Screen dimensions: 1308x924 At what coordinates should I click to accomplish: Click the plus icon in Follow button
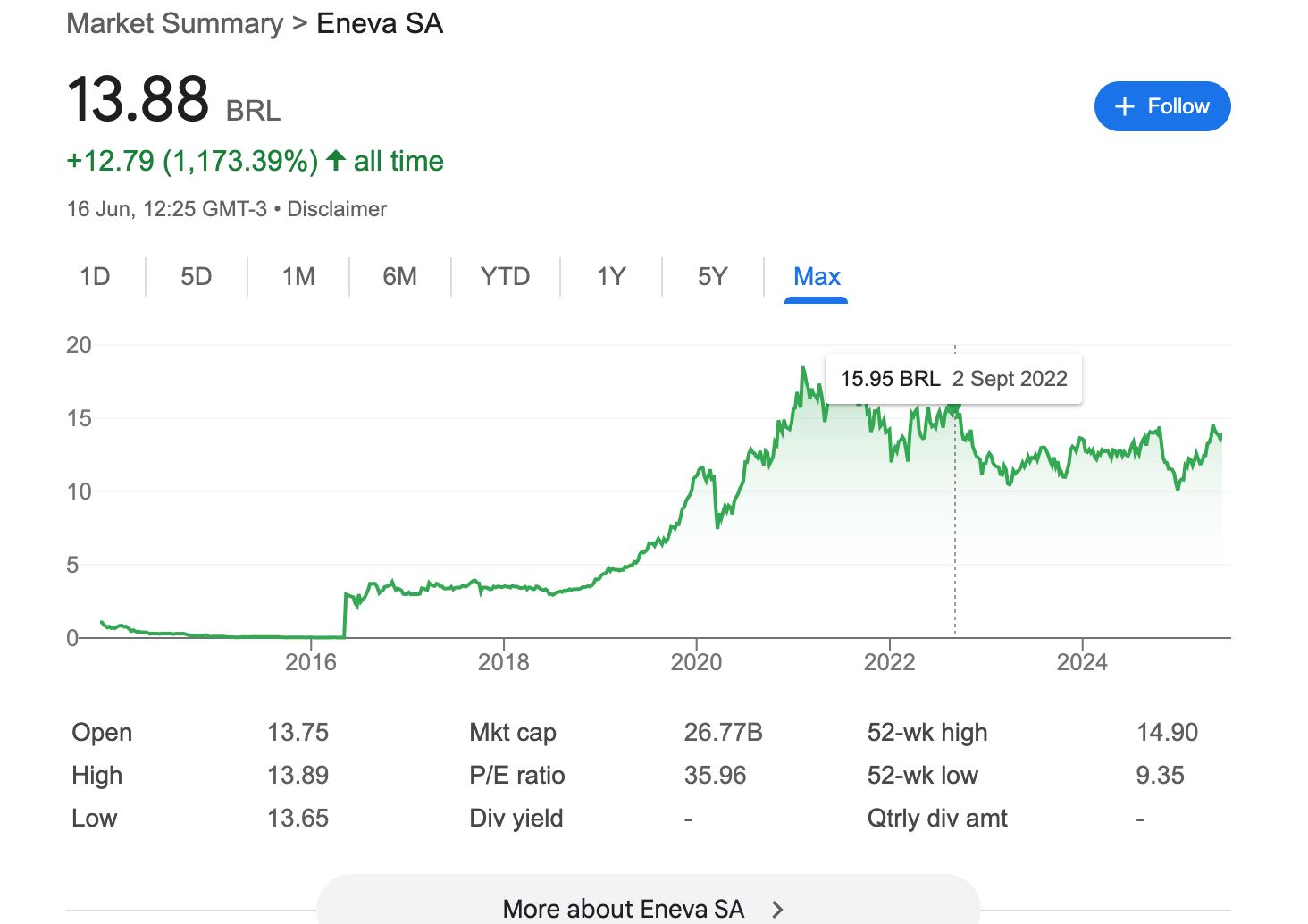(1125, 106)
